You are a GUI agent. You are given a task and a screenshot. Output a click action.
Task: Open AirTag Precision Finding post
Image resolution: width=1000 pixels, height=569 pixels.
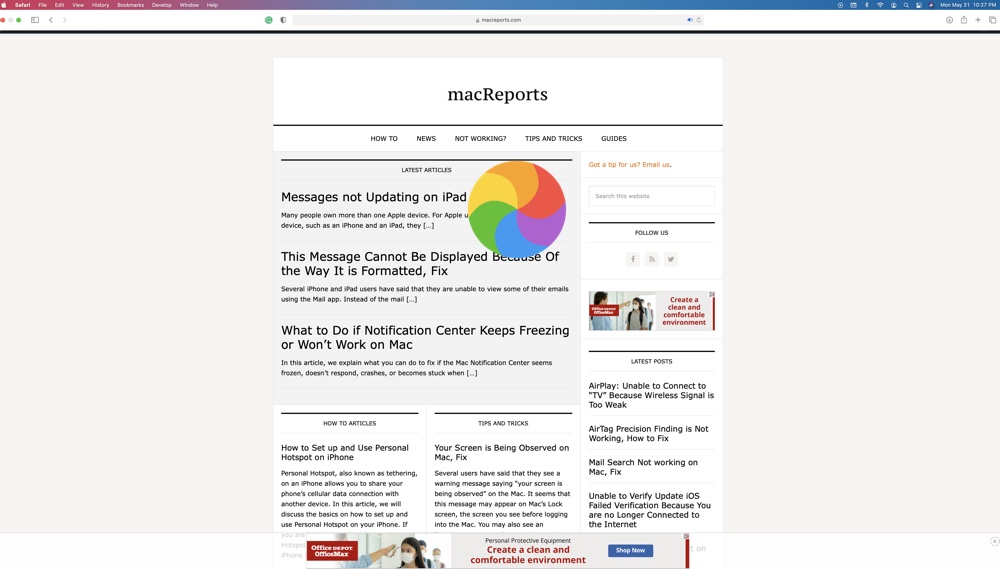(x=648, y=434)
